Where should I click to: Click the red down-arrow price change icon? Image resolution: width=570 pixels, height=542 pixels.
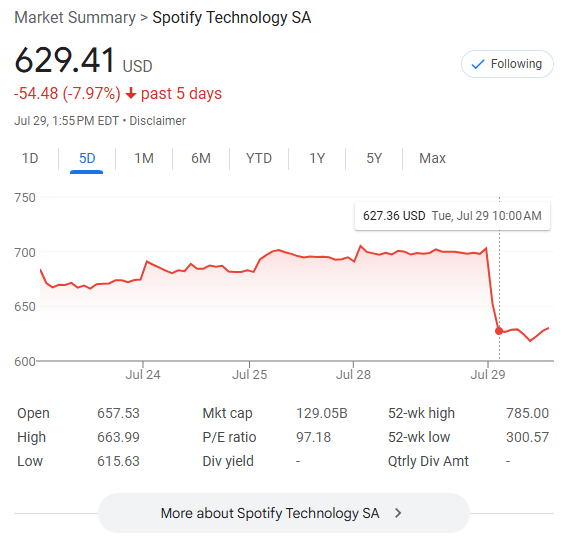[131, 94]
